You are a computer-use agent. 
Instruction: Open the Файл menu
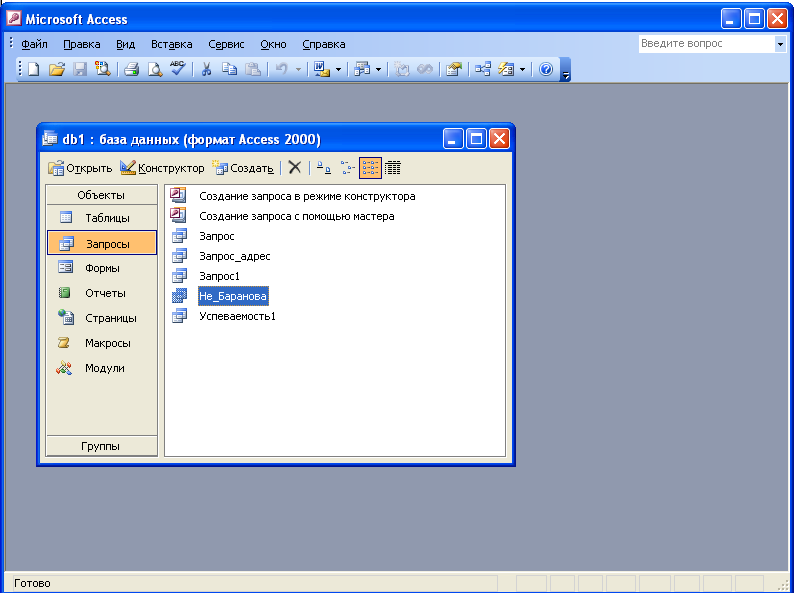click(34, 44)
